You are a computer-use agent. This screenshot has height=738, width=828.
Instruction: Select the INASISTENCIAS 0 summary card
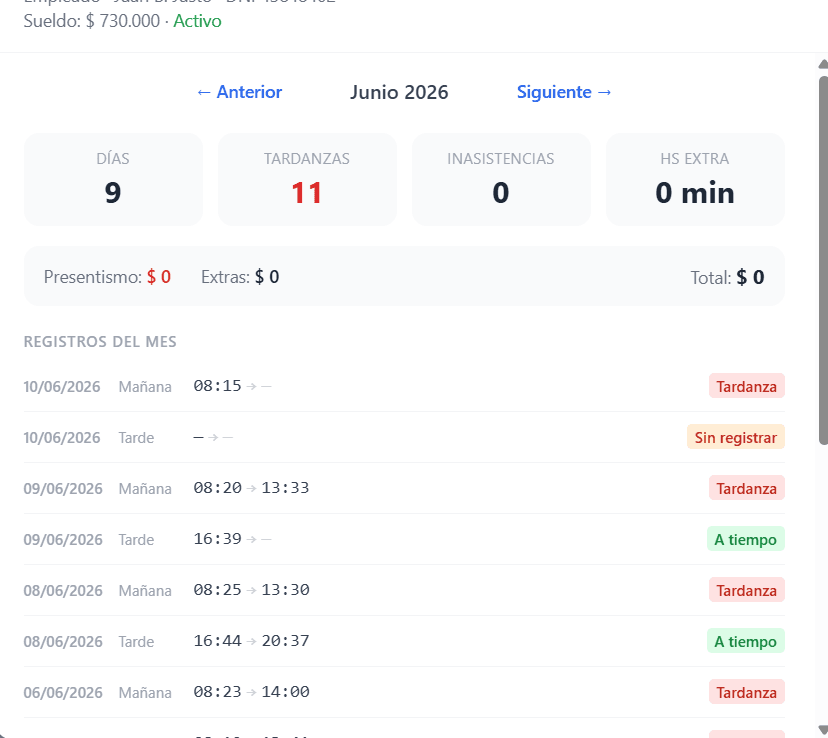501,179
